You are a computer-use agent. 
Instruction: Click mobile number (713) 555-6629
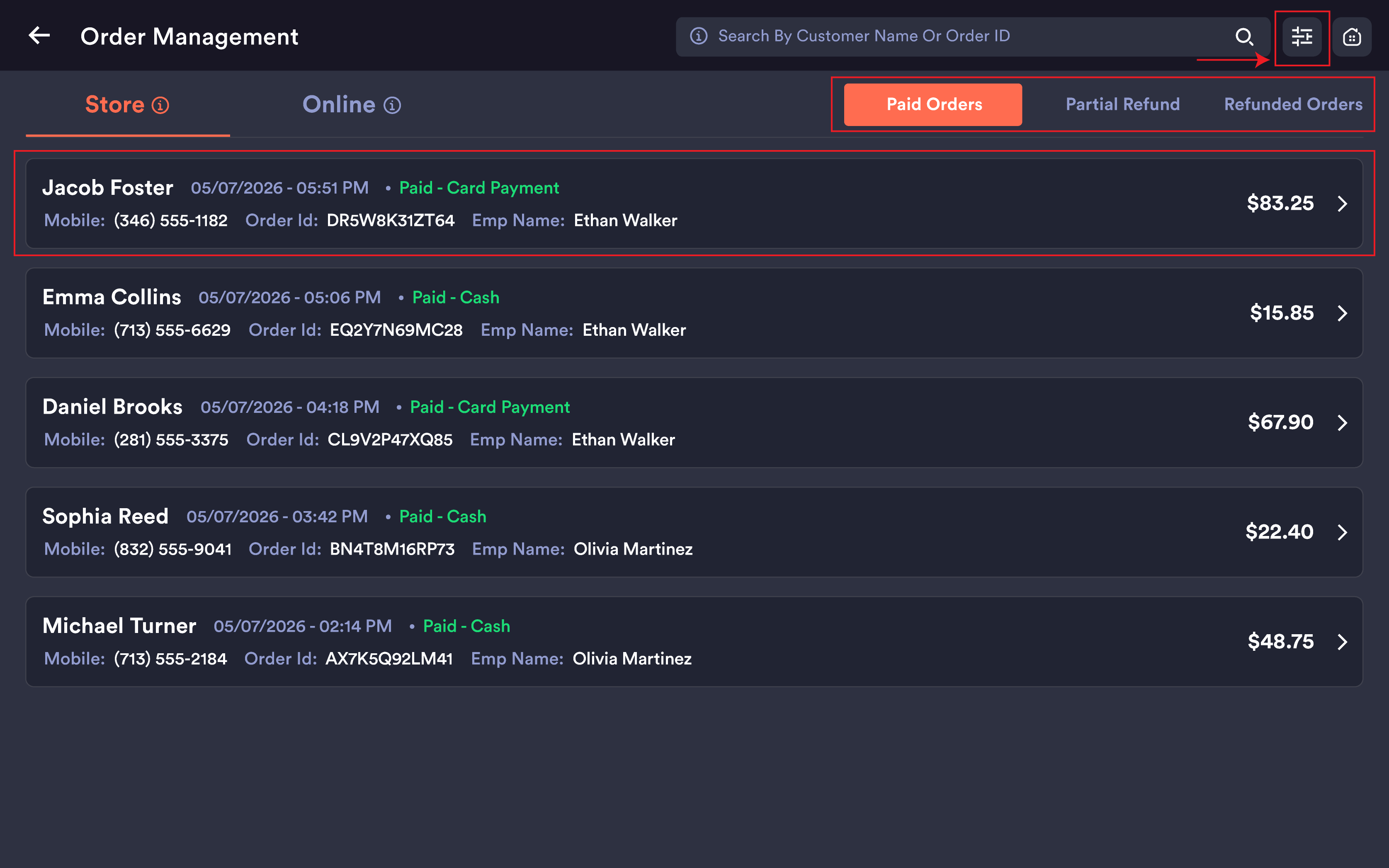[x=172, y=330]
